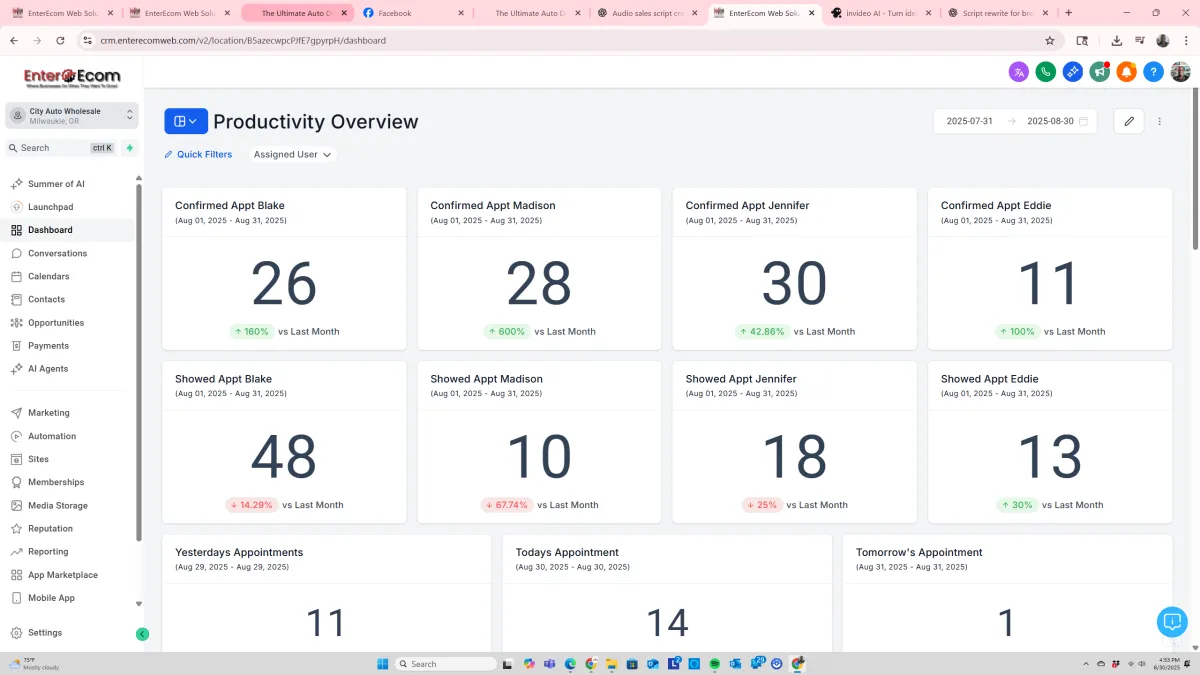Expand the City Auto Wholesale location switcher
Screen dimensions: 1200x675
[70, 116]
